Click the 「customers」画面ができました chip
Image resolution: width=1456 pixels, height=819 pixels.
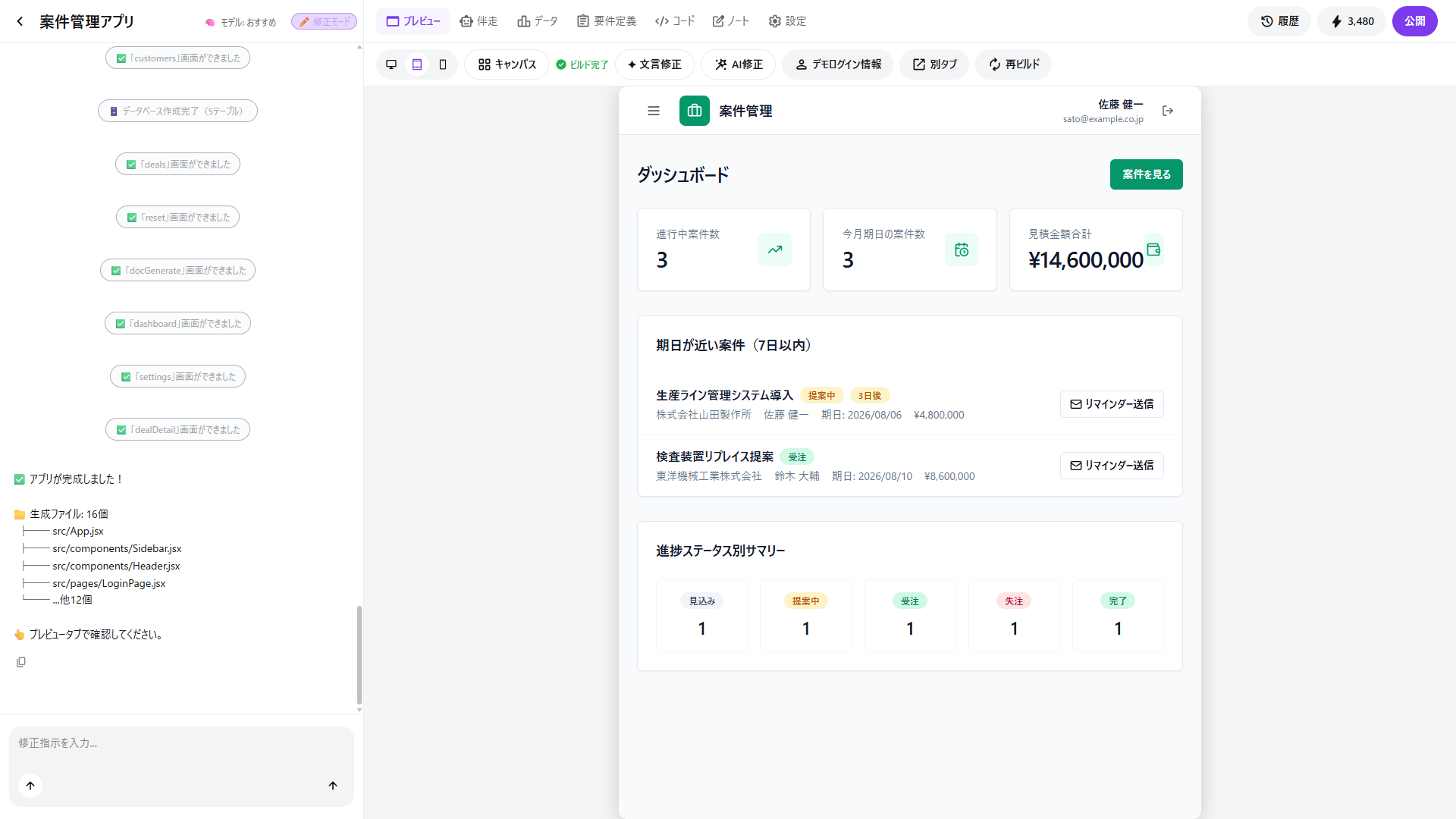(177, 58)
